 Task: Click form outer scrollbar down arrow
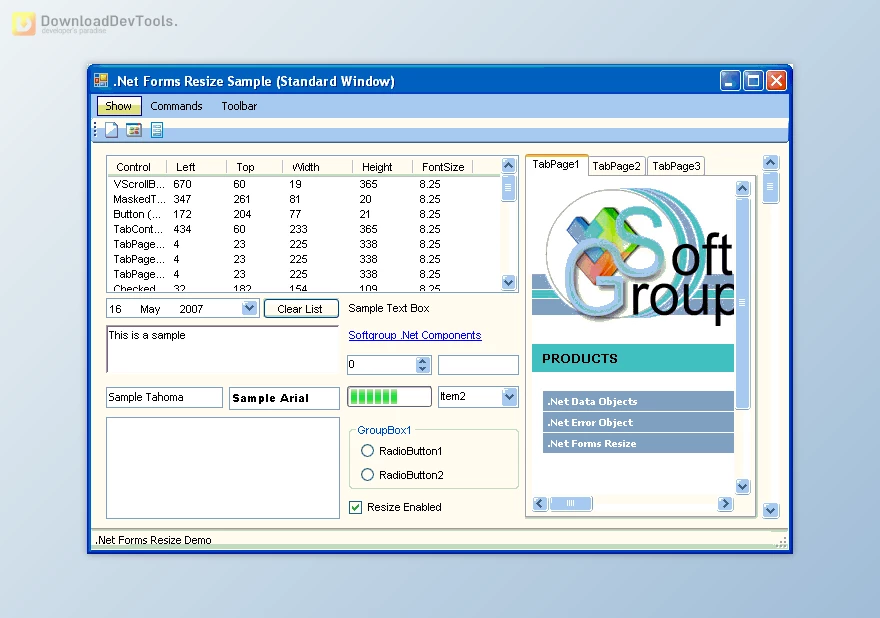tap(771, 510)
